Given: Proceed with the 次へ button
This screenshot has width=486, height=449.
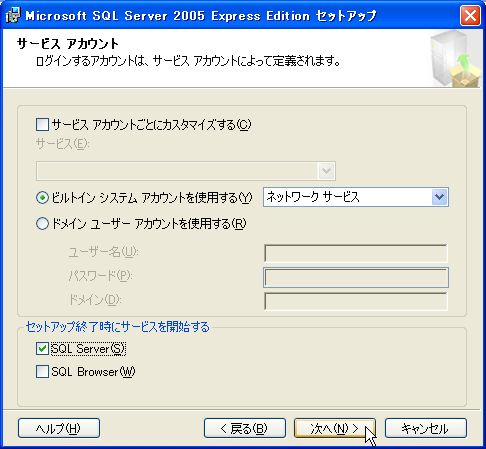Looking at the screenshot, I should 335,428.
